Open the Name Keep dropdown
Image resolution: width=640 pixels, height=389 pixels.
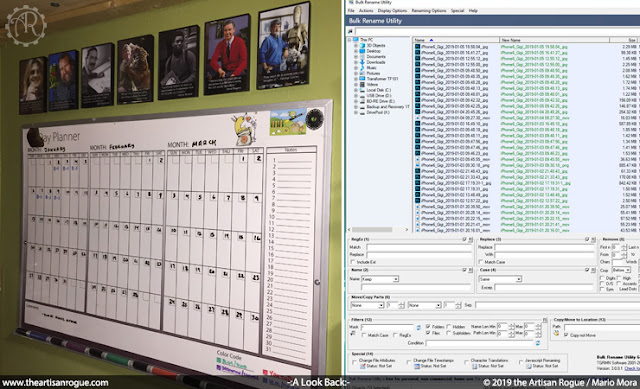point(396,279)
